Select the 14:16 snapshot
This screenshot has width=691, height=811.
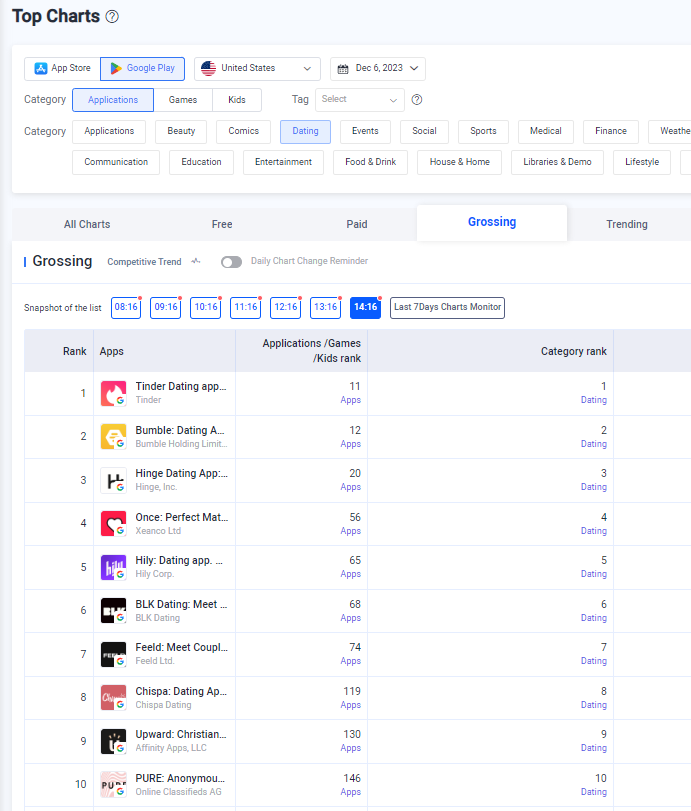pyautogui.click(x=366, y=308)
